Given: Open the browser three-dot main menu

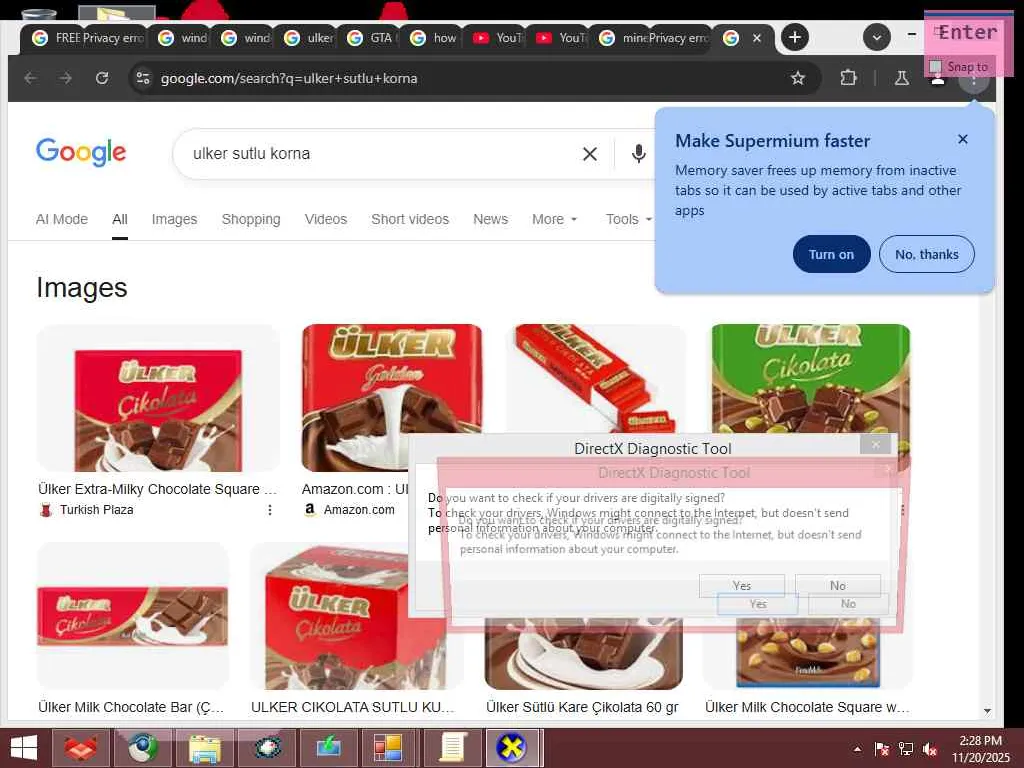Looking at the screenshot, I should (x=973, y=80).
